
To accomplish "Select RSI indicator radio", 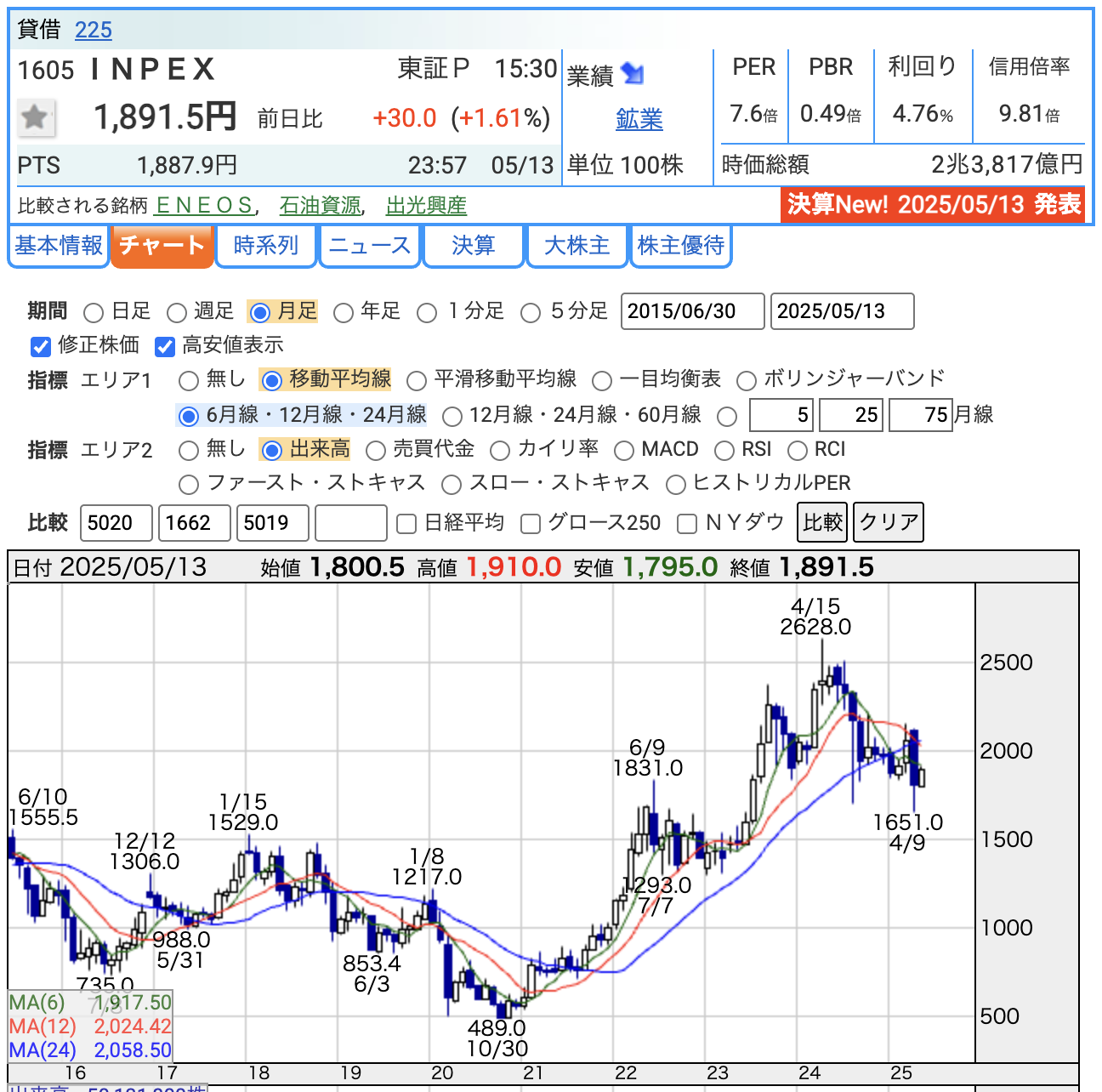I will pos(724,451).
